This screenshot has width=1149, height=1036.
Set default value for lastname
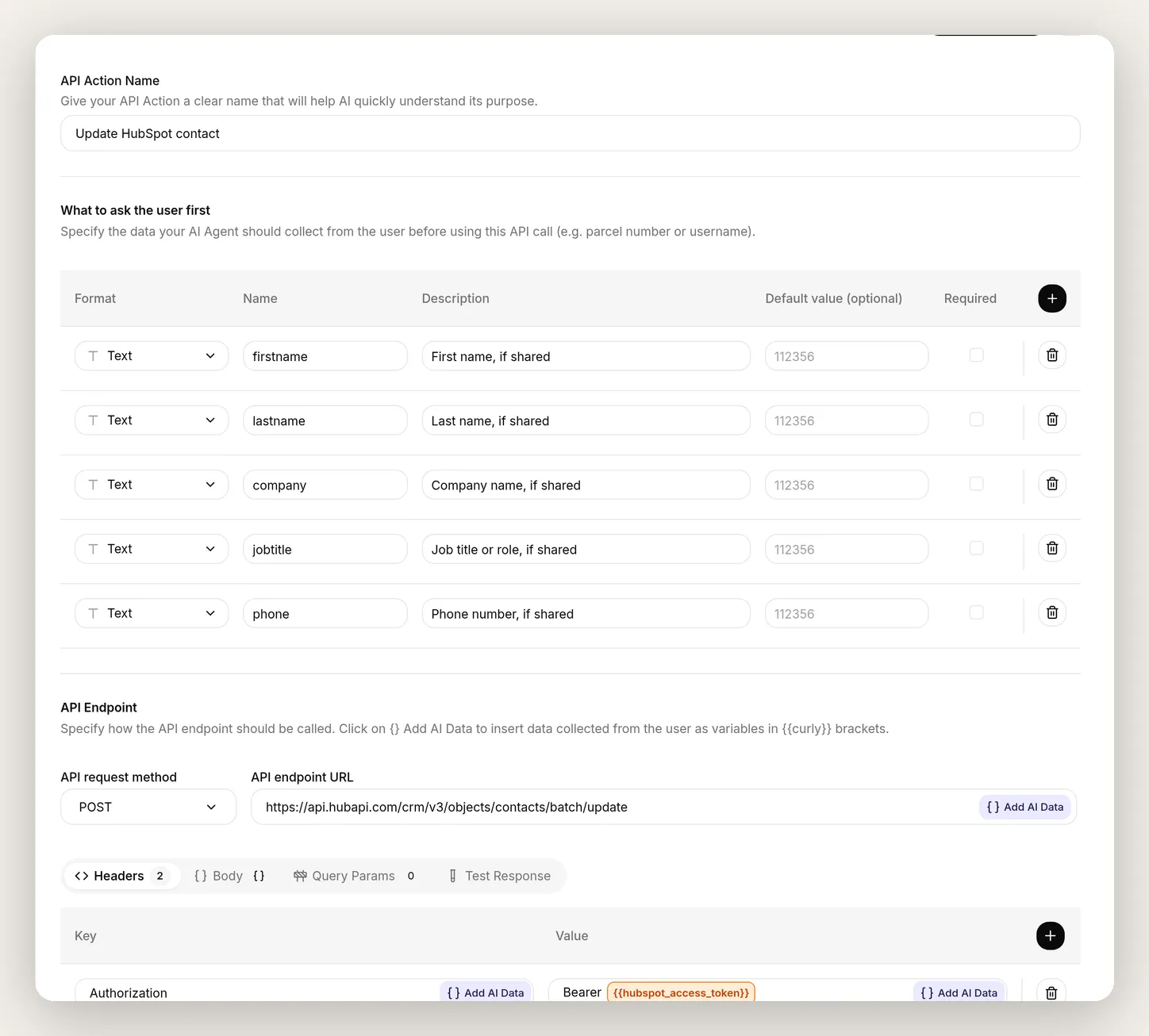coord(847,420)
